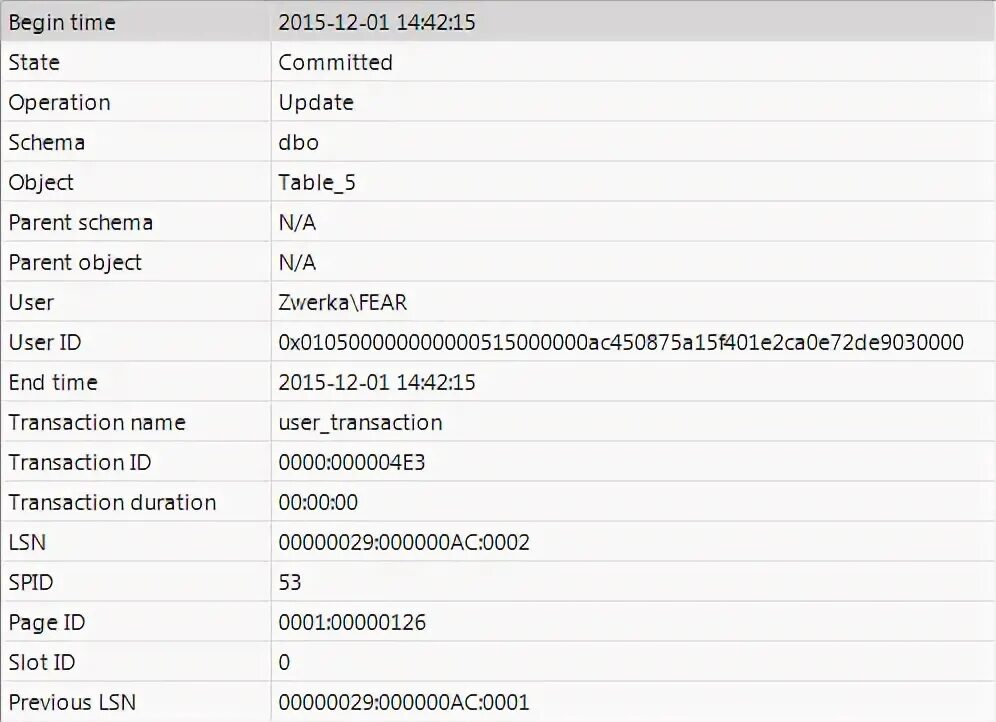The width and height of the screenshot is (996, 722).
Task: Select the 'Page ID' property label
Action: tap(46, 622)
